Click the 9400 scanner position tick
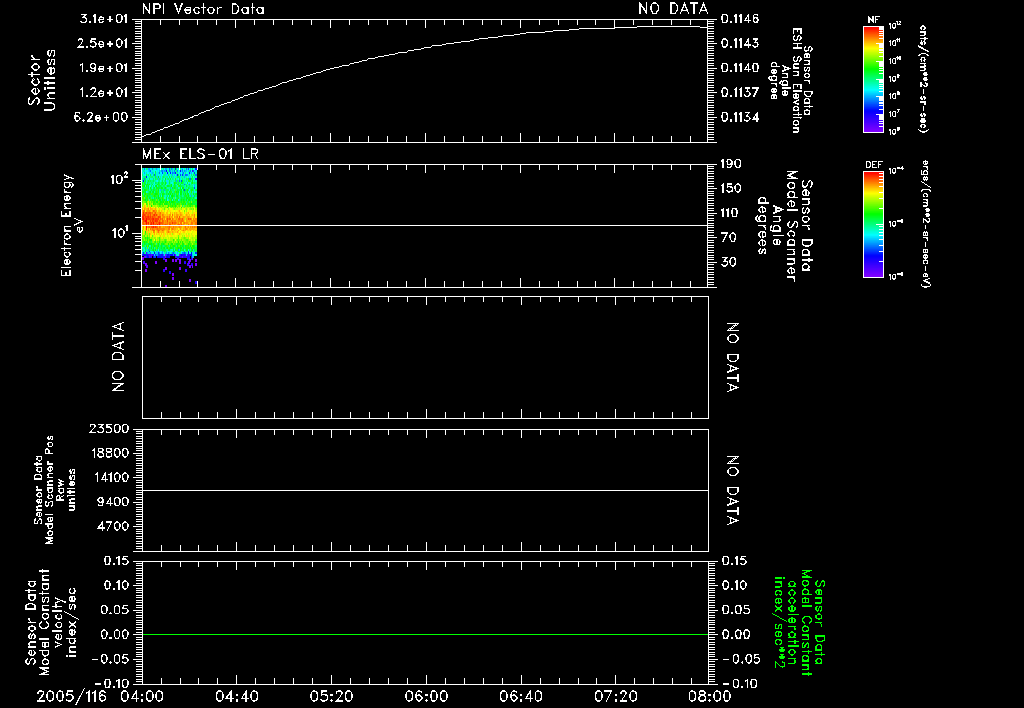The height and width of the screenshot is (708, 1024). [113, 502]
